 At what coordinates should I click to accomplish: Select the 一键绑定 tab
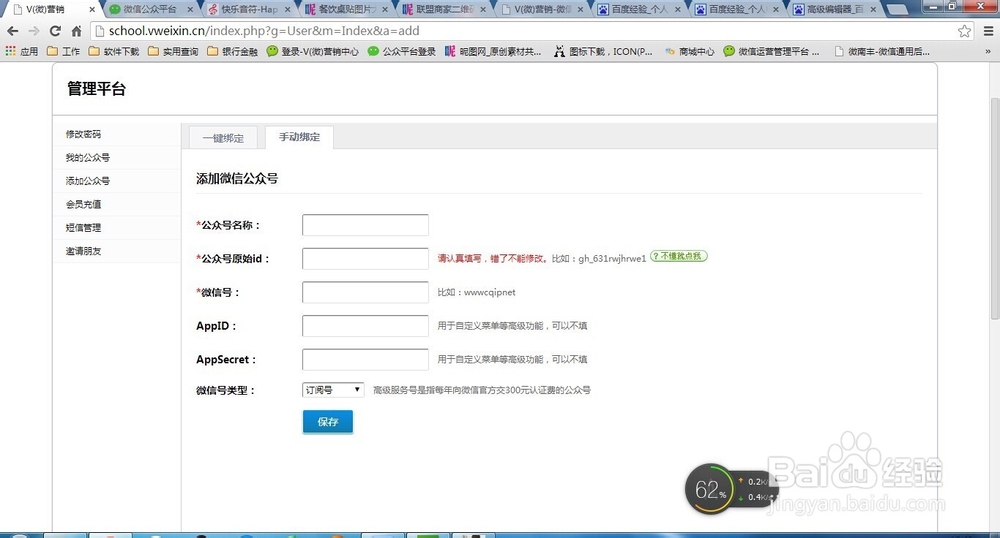point(223,138)
